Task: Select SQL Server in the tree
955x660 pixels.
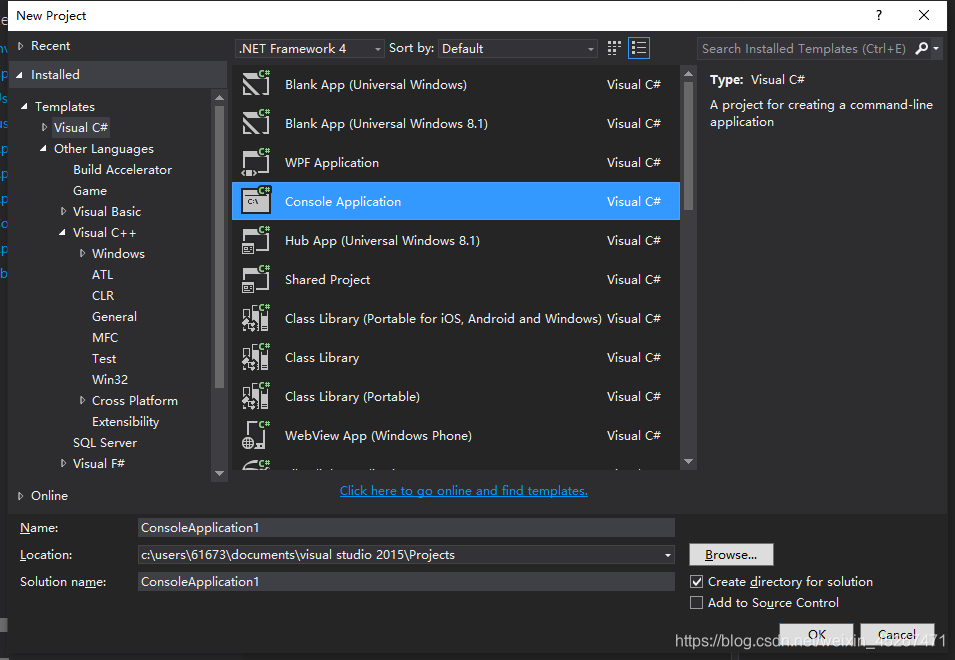Action: pyautogui.click(x=105, y=443)
